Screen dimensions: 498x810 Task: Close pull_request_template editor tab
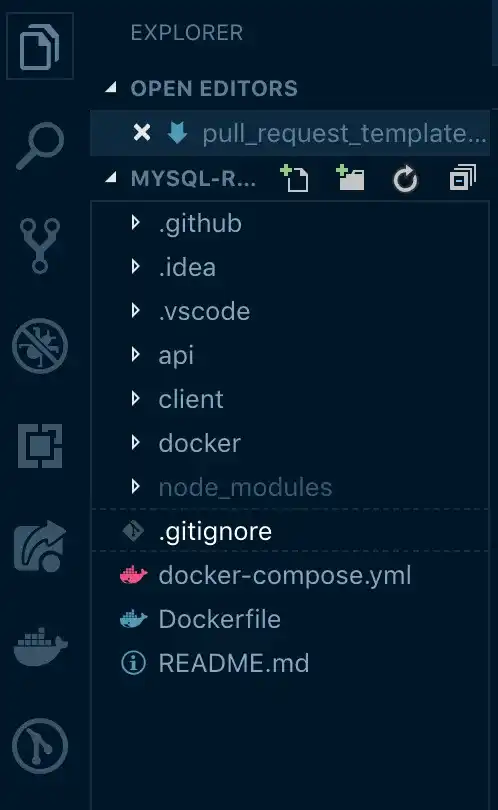pyautogui.click(x=142, y=133)
